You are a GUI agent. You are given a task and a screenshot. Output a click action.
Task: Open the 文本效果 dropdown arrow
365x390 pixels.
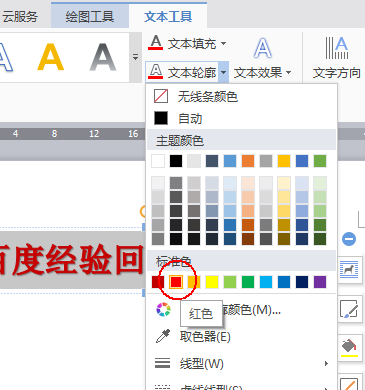coord(289,72)
